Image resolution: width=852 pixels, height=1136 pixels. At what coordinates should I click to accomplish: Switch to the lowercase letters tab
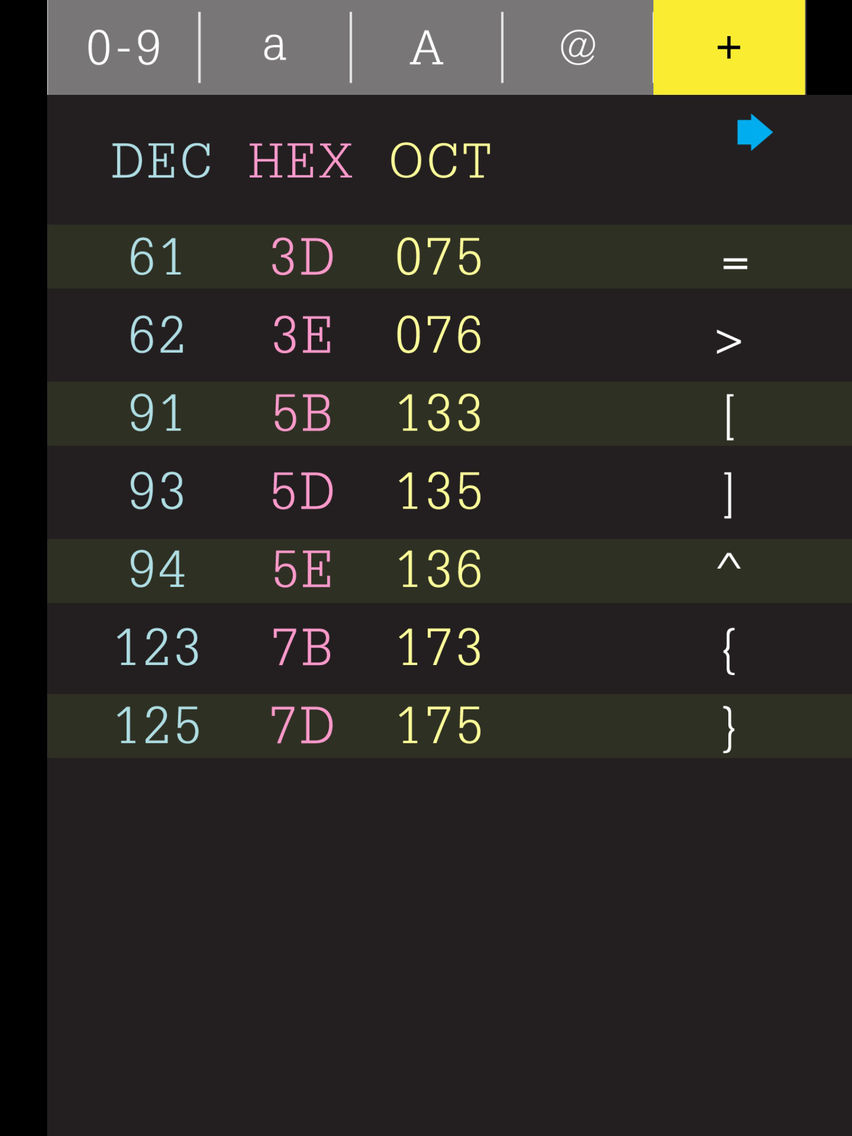[274, 46]
